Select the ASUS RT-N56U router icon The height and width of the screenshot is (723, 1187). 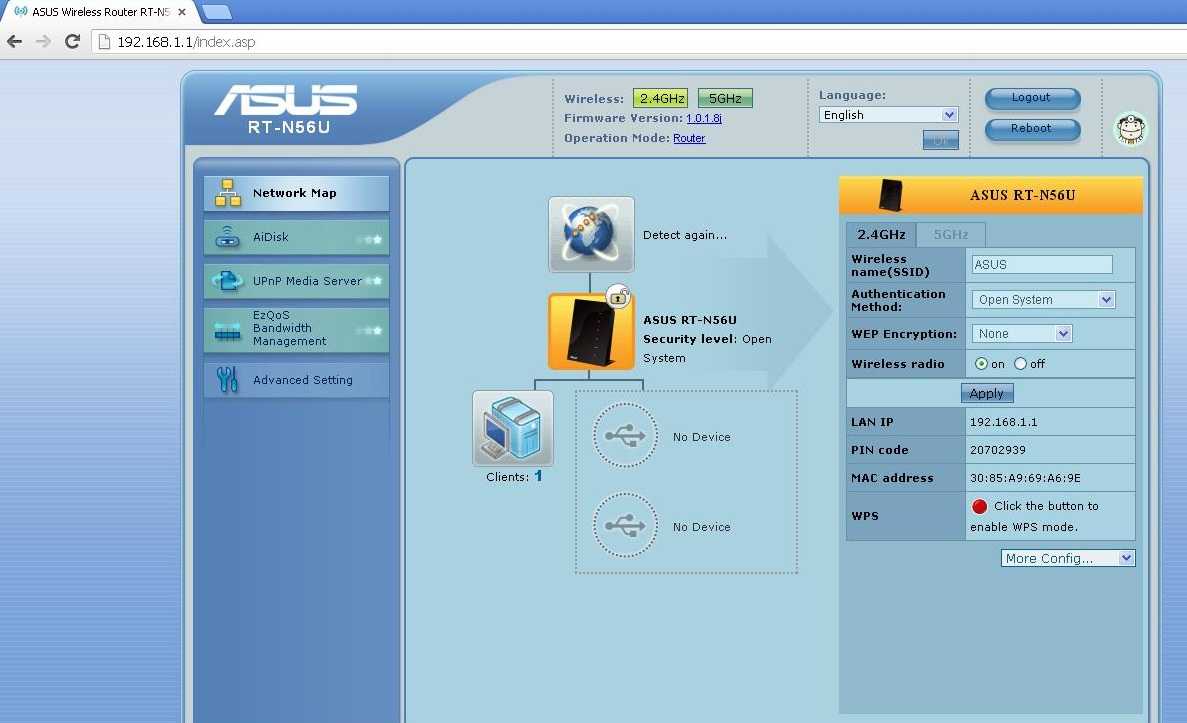(591, 331)
